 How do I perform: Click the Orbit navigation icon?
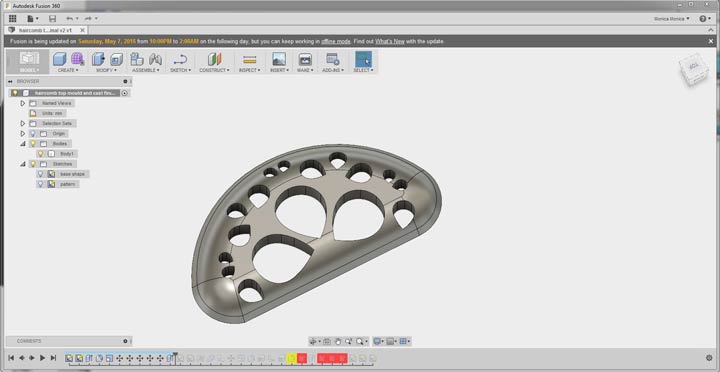pos(314,341)
